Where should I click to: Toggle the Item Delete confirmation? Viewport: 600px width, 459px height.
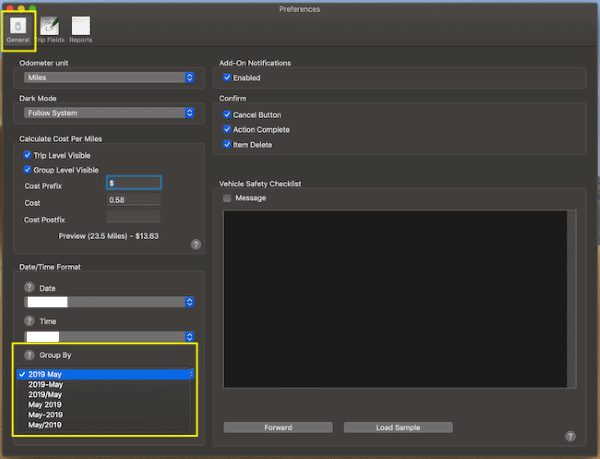[228, 145]
